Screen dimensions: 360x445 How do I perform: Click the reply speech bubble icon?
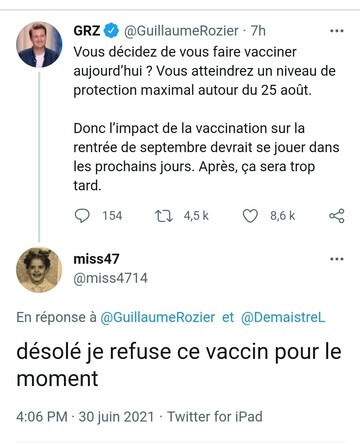point(82,216)
